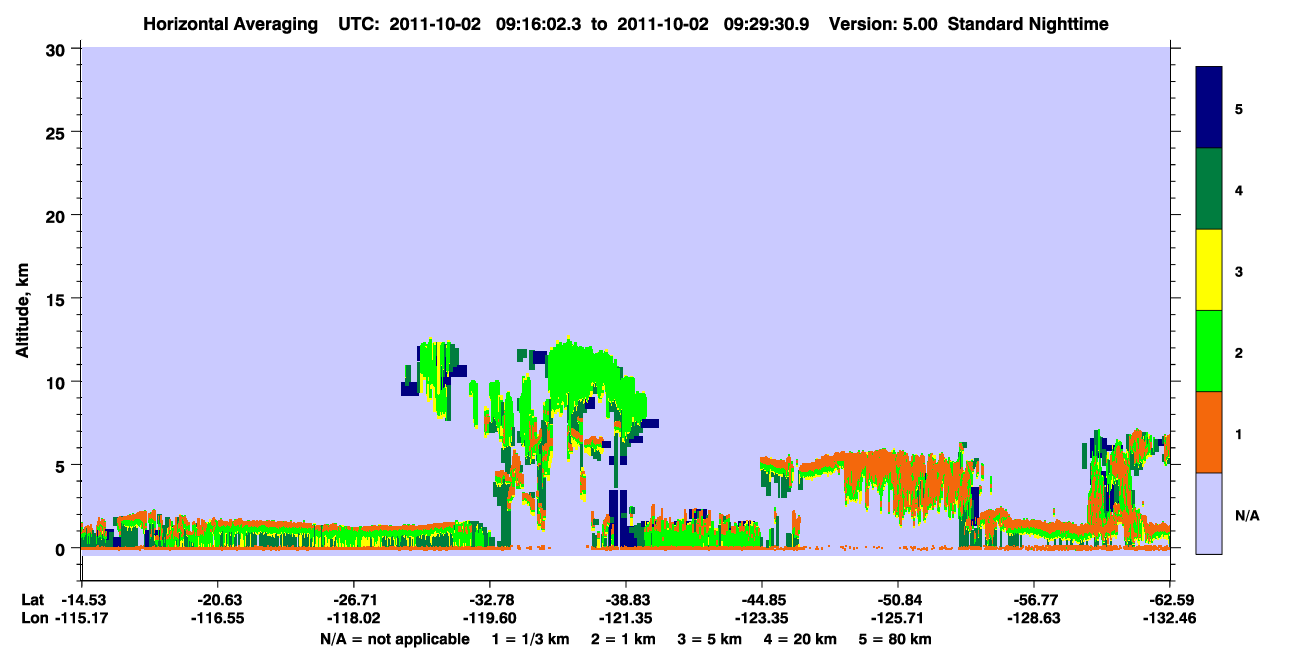The image size is (1300, 667).
Task: Click the y-axis tick label 10
Action: [x=58, y=382]
